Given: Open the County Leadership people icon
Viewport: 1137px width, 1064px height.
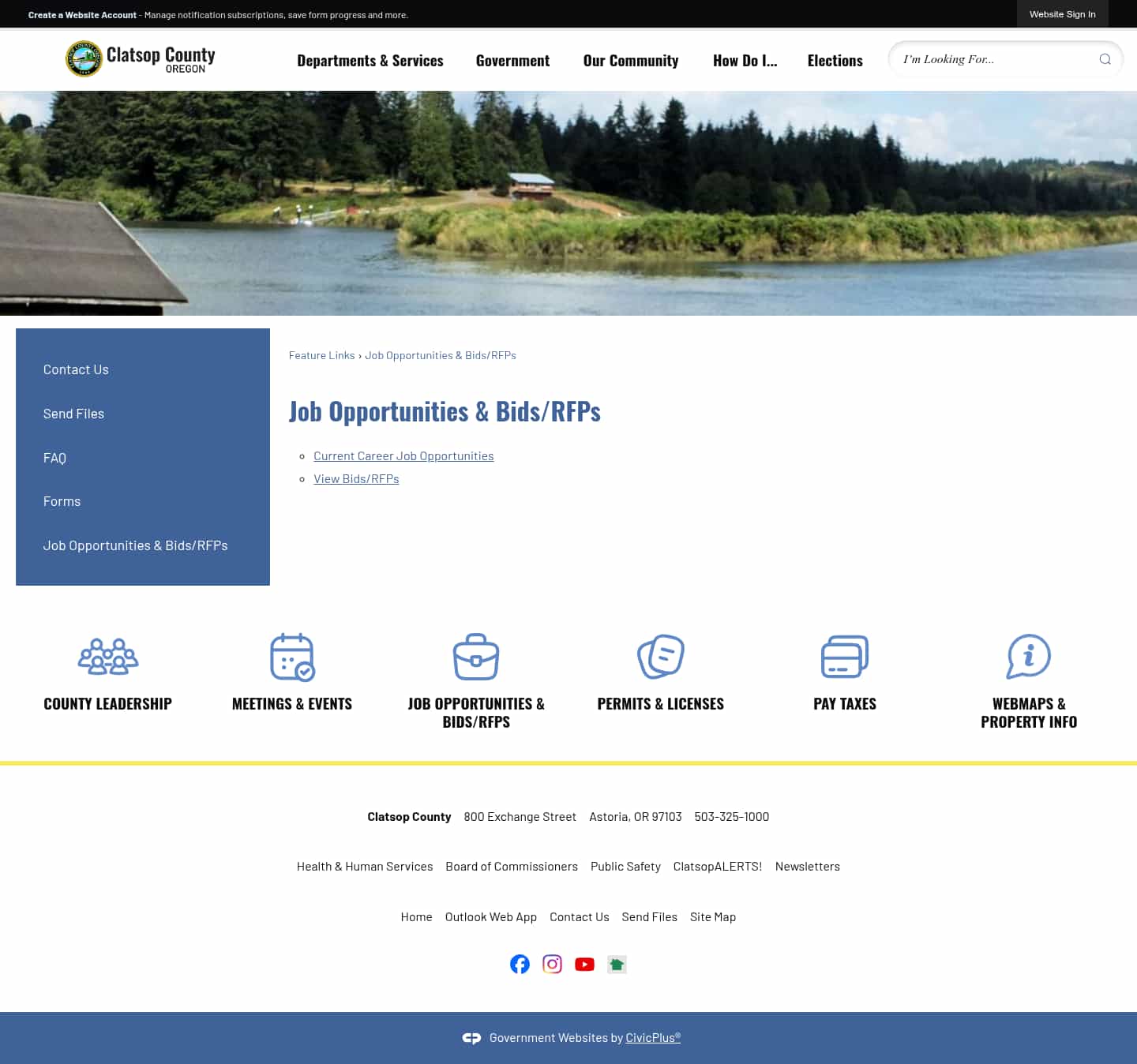Looking at the screenshot, I should (108, 657).
